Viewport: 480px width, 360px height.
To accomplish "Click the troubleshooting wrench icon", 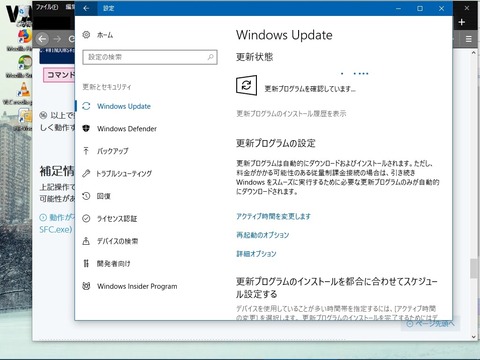I will 86,173.
